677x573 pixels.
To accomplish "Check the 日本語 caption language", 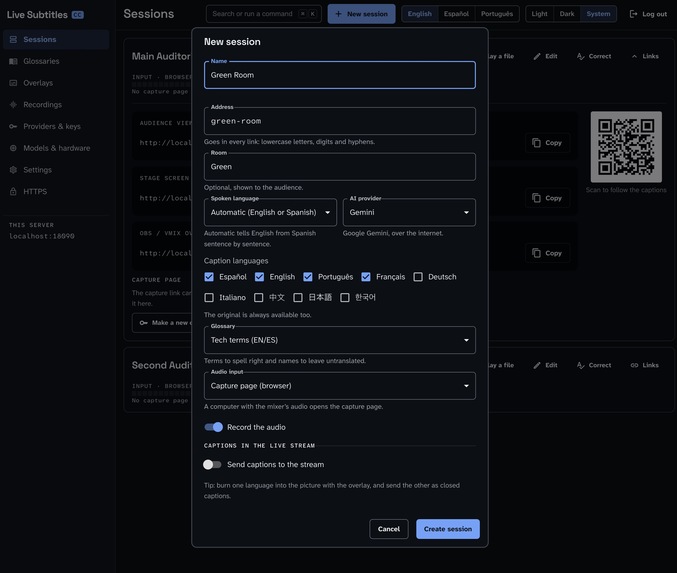I will click(298, 298).
